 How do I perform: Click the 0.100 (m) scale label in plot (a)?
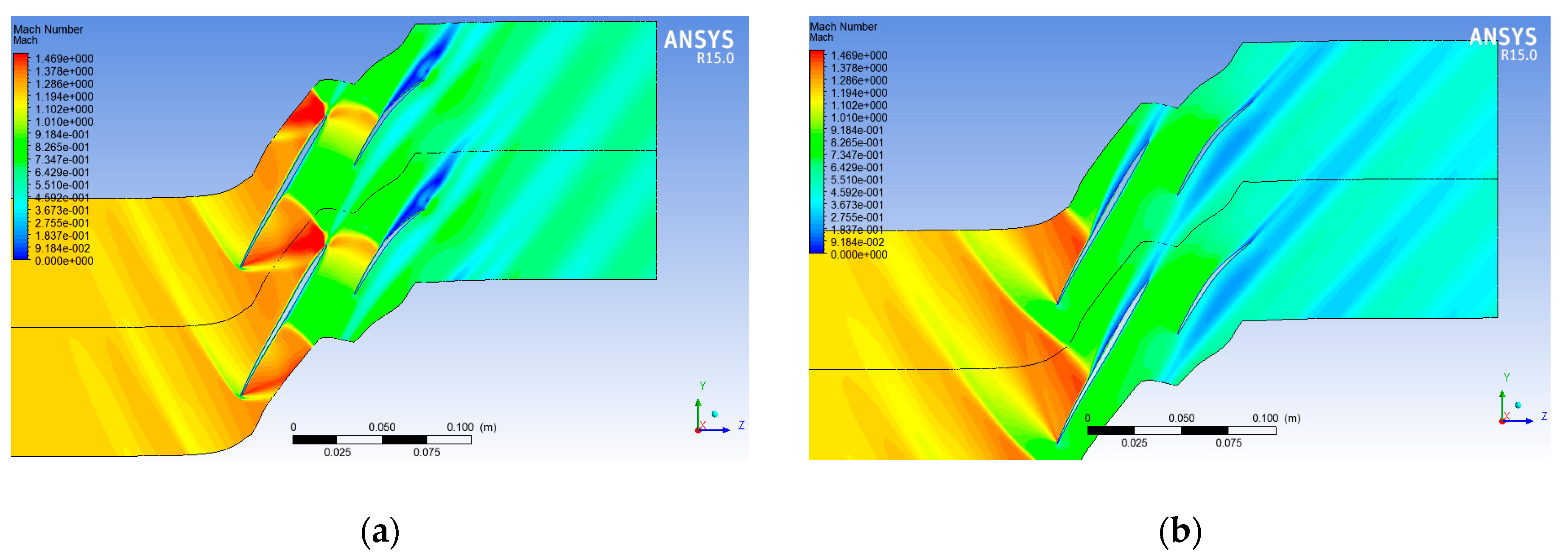click(x=471, y=427)
